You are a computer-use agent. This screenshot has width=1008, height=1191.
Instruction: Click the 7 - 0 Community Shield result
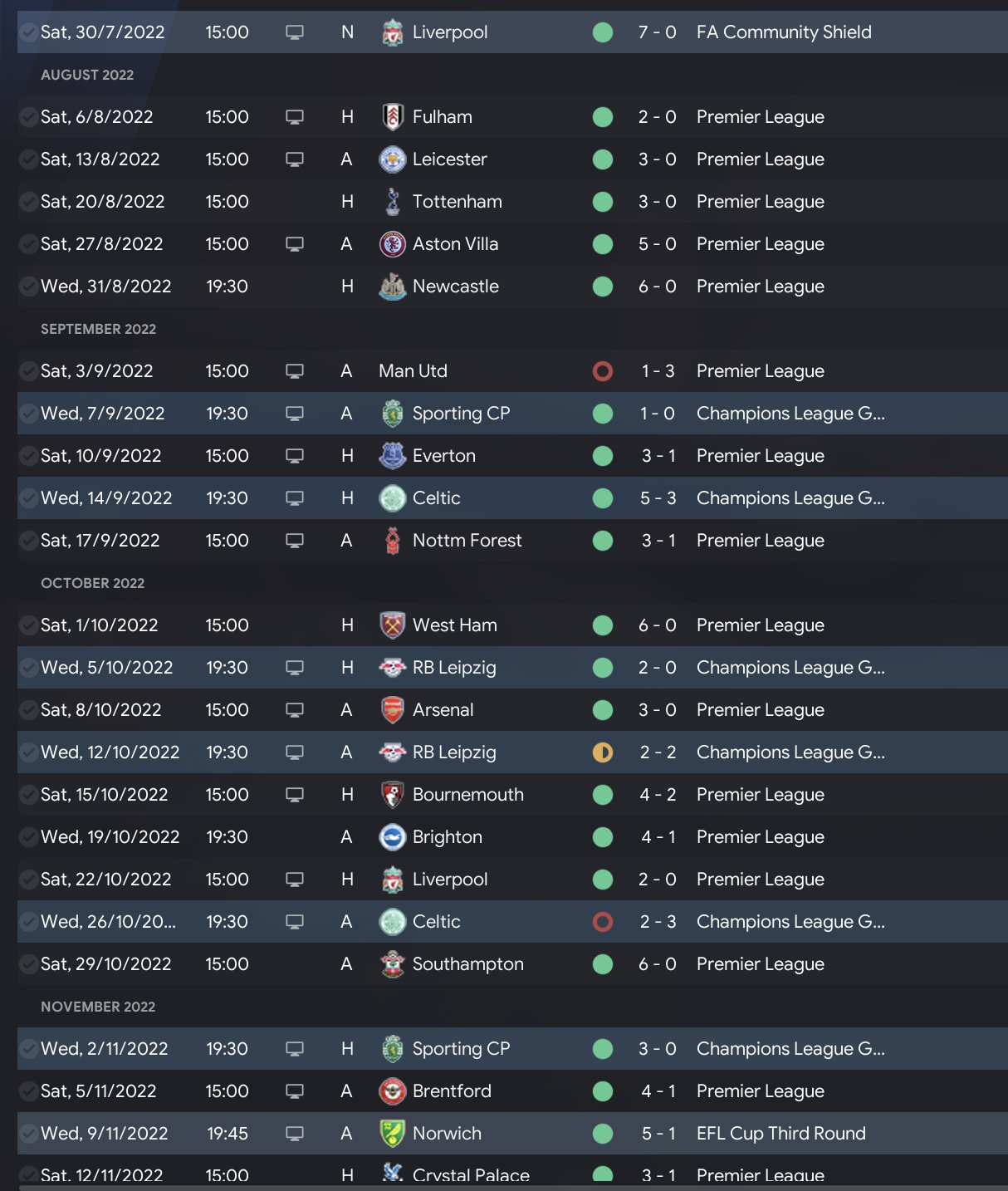(657, 32)
